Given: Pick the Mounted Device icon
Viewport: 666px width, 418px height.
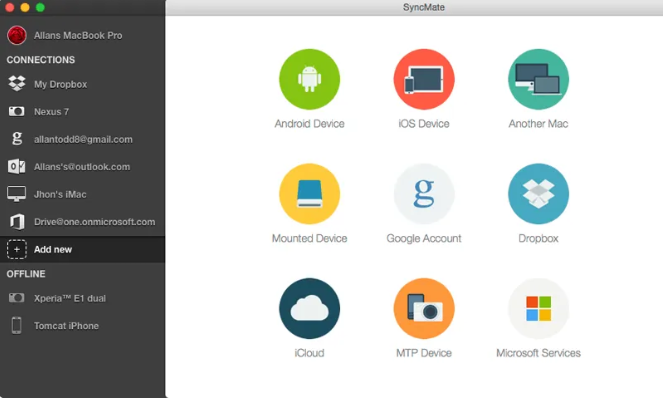Looking at the screenshot, I should pyautogui.click(x=309, y=194).
